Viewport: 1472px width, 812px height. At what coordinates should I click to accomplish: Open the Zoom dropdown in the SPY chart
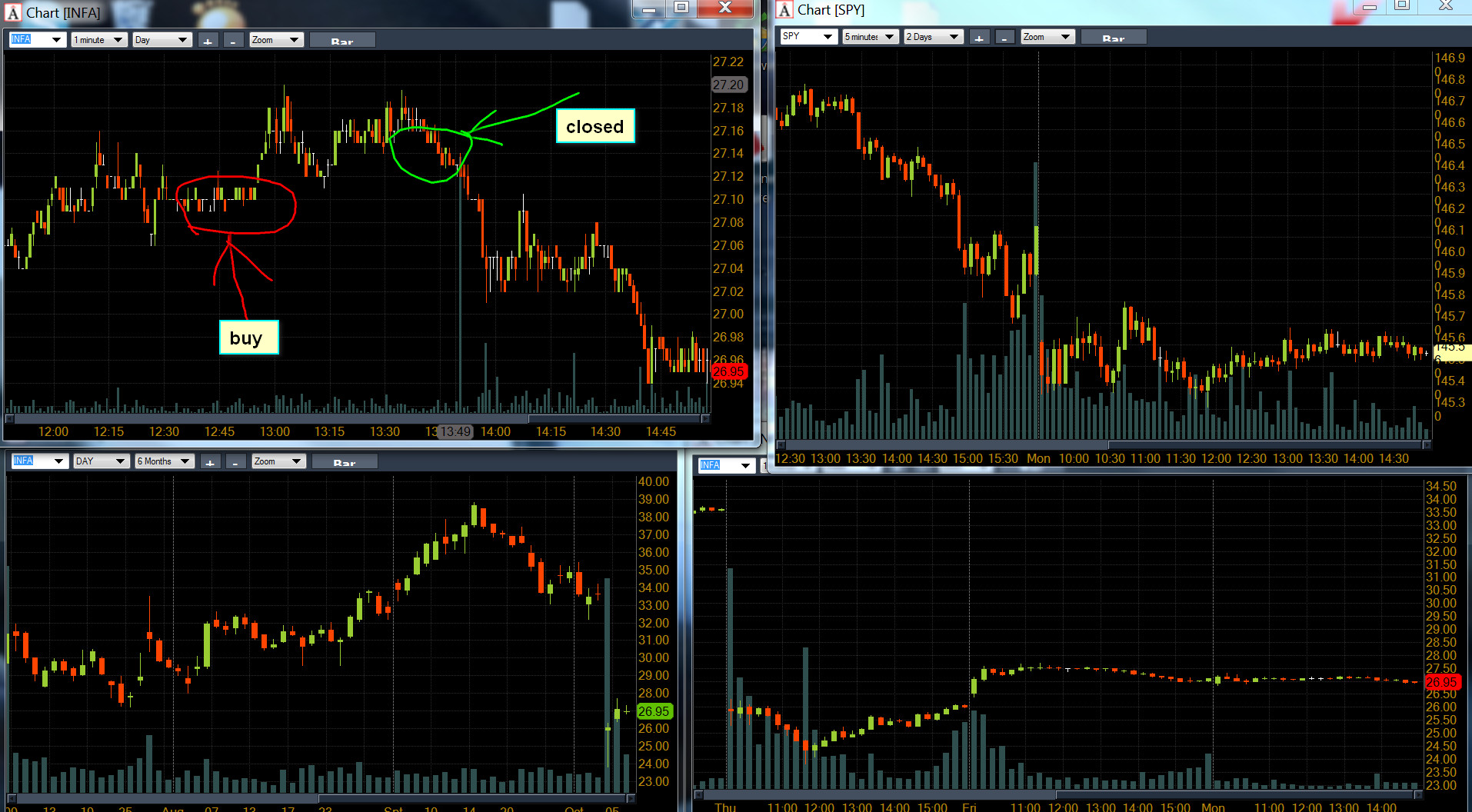tap(1047, 37)
